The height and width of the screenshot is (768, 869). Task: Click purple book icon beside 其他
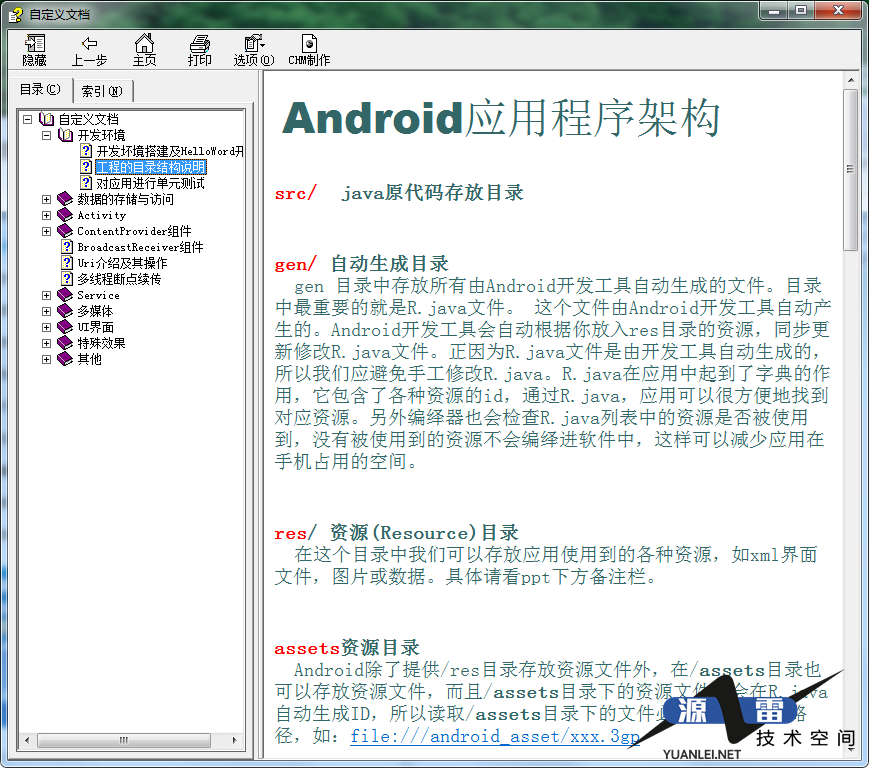tap(65, 359)
